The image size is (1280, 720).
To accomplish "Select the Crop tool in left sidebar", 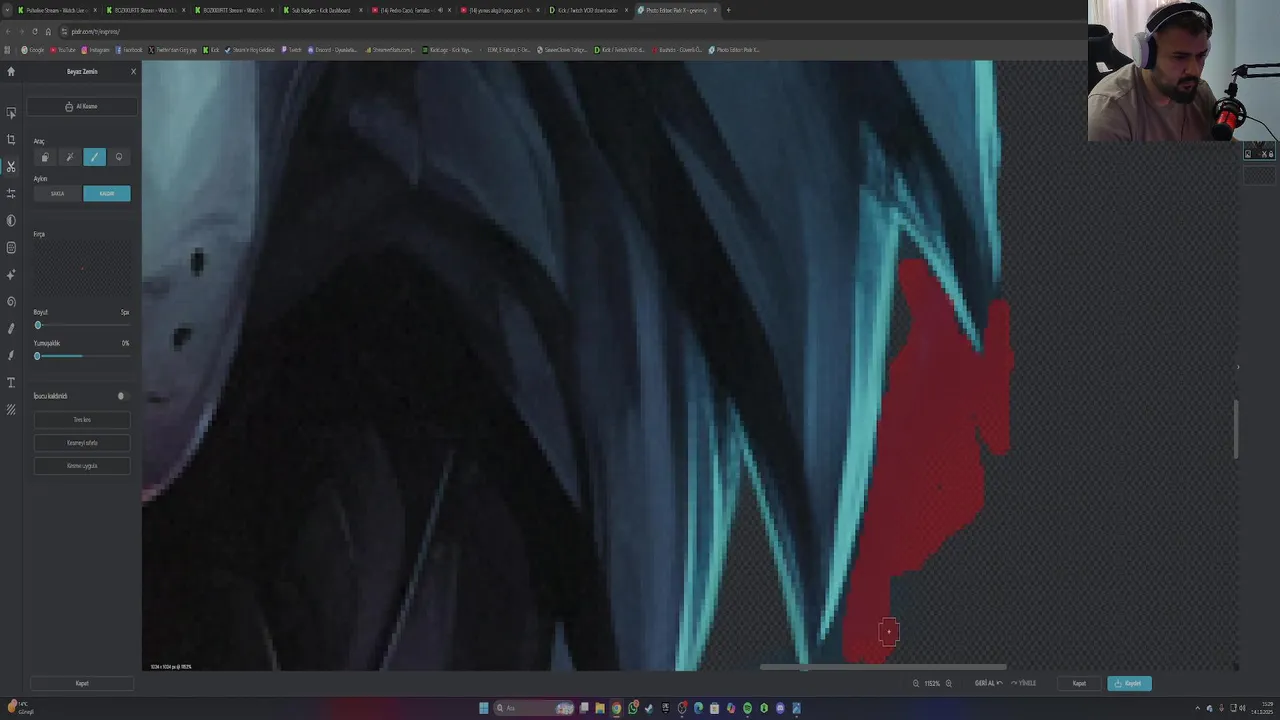I will coord(11,140).
